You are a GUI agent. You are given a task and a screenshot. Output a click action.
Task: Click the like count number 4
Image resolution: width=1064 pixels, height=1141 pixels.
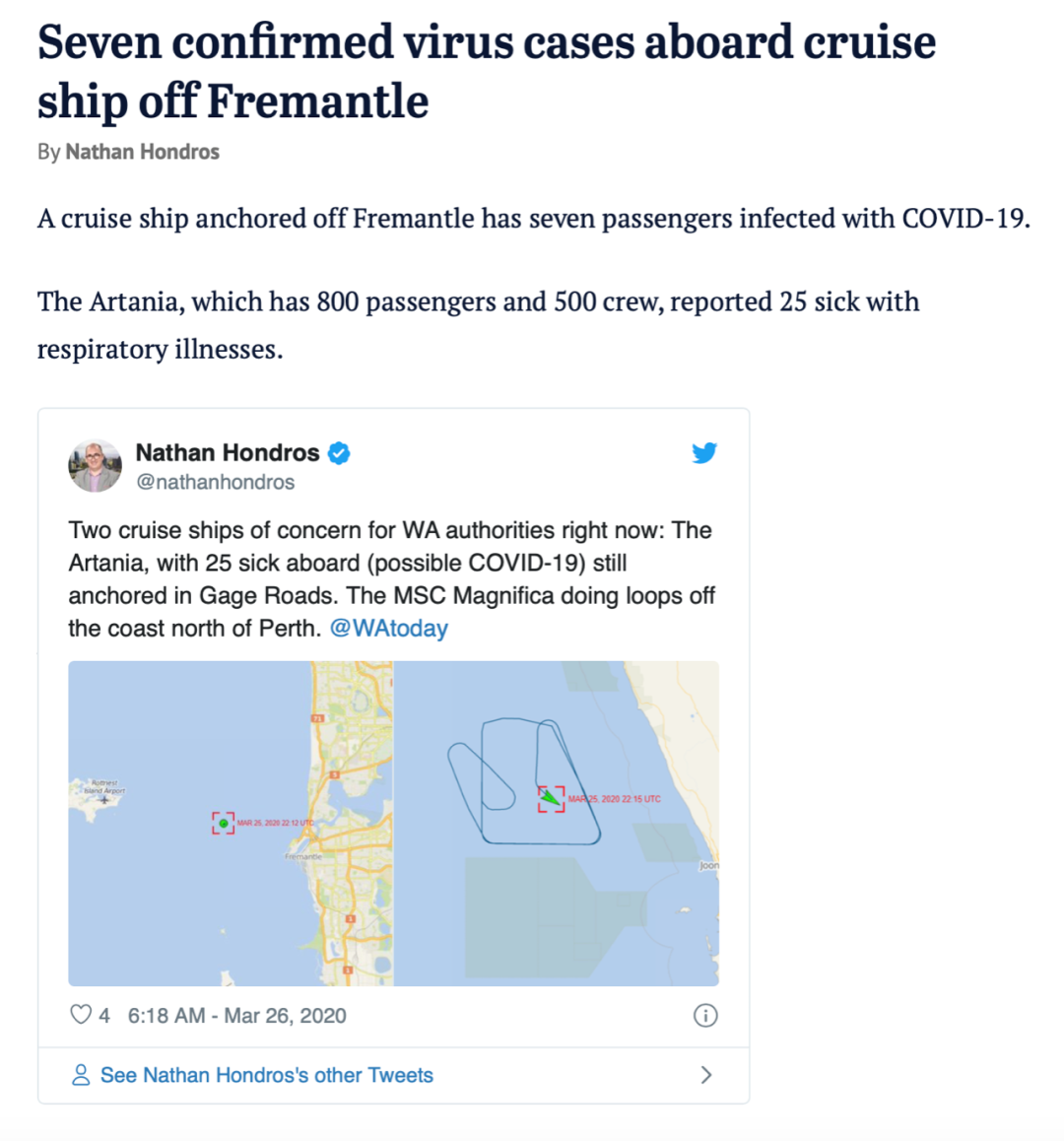pyautogui.click(x=104, y=1015)
